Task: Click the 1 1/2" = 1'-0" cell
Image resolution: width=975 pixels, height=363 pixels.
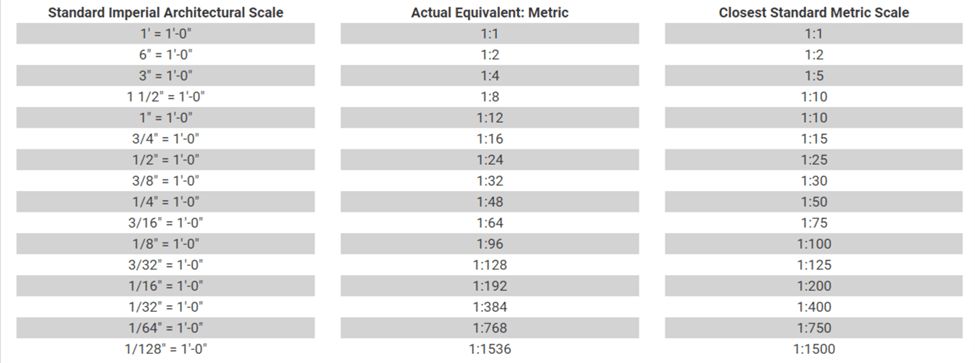Action: (x=165, y=97)
